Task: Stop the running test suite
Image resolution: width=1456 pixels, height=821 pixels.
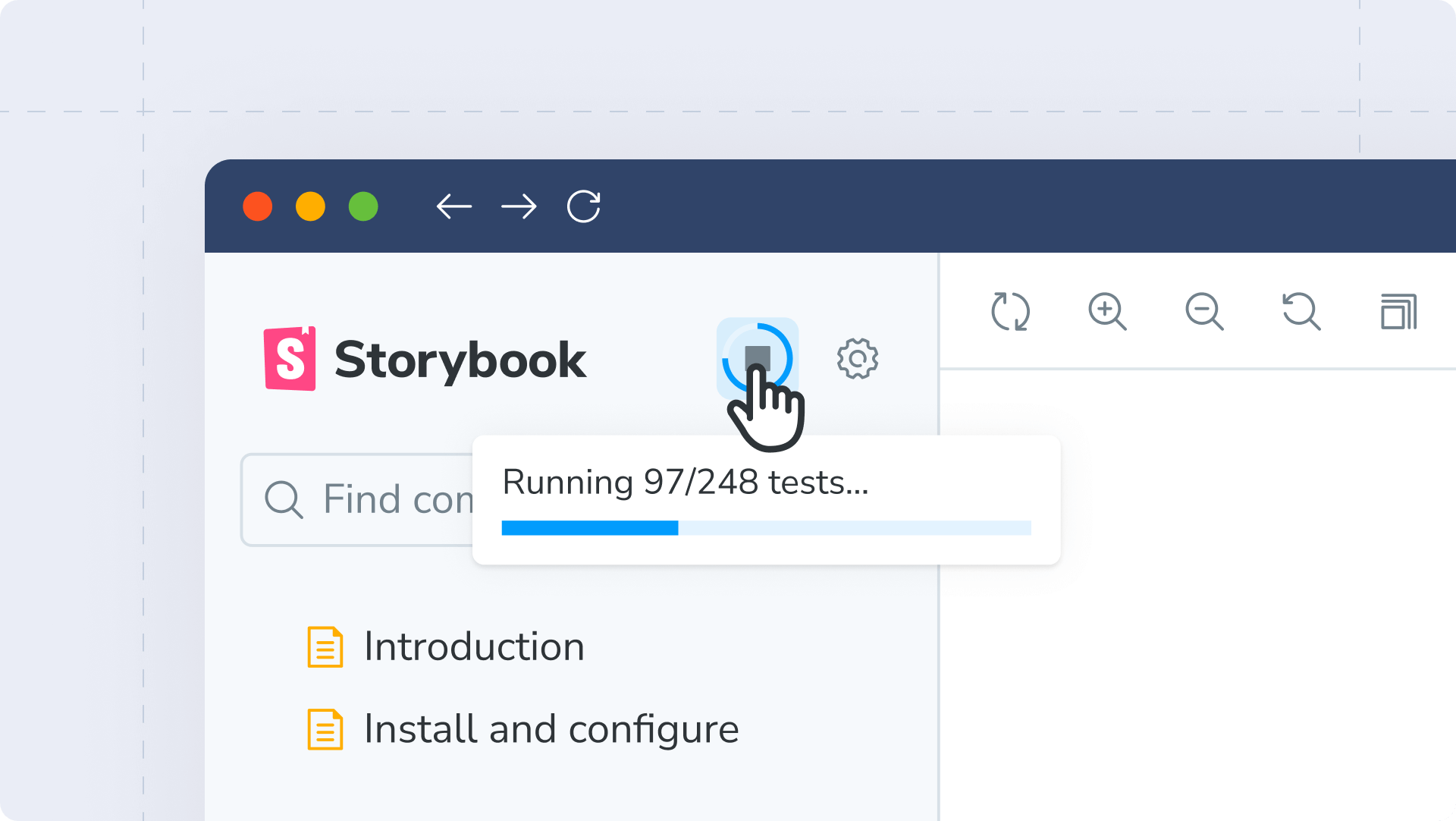Action: pos(758,358)
